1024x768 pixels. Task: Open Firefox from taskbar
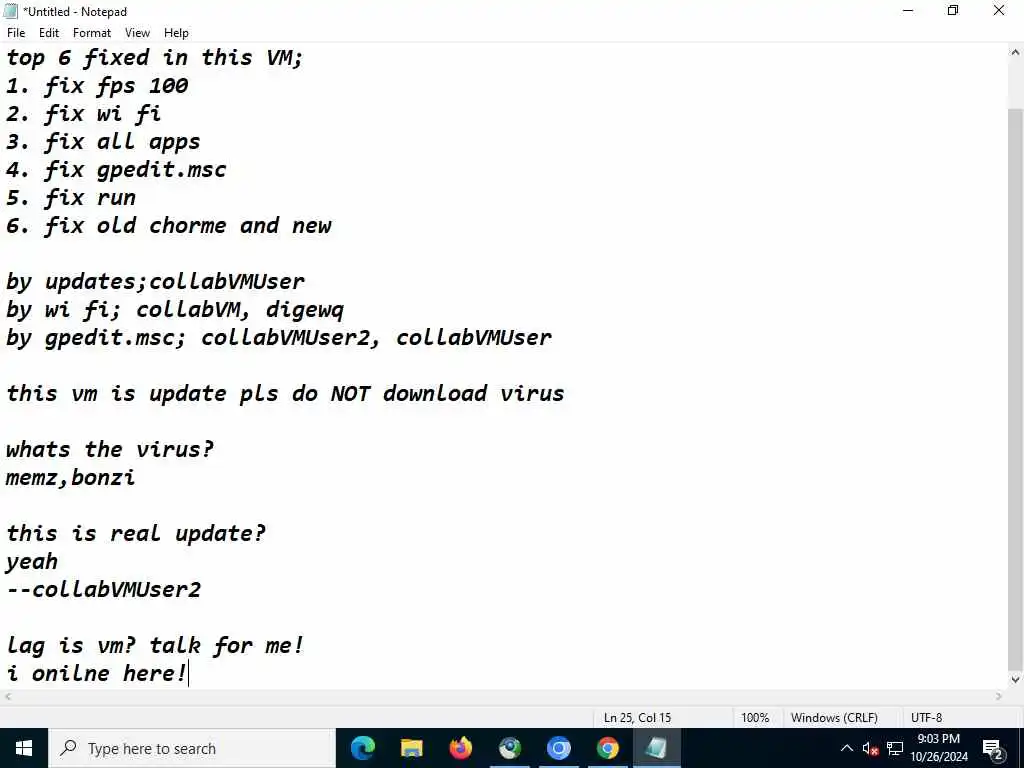pos(460,748)
